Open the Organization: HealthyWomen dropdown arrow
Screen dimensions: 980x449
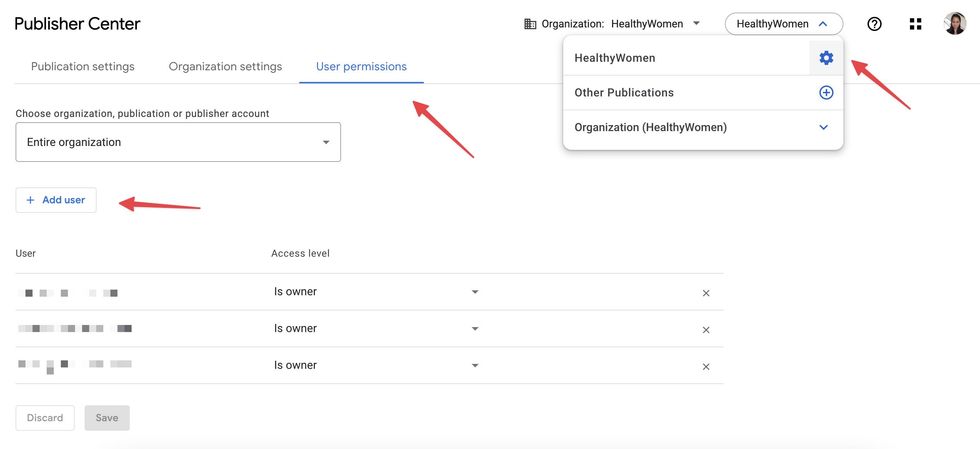696,24
